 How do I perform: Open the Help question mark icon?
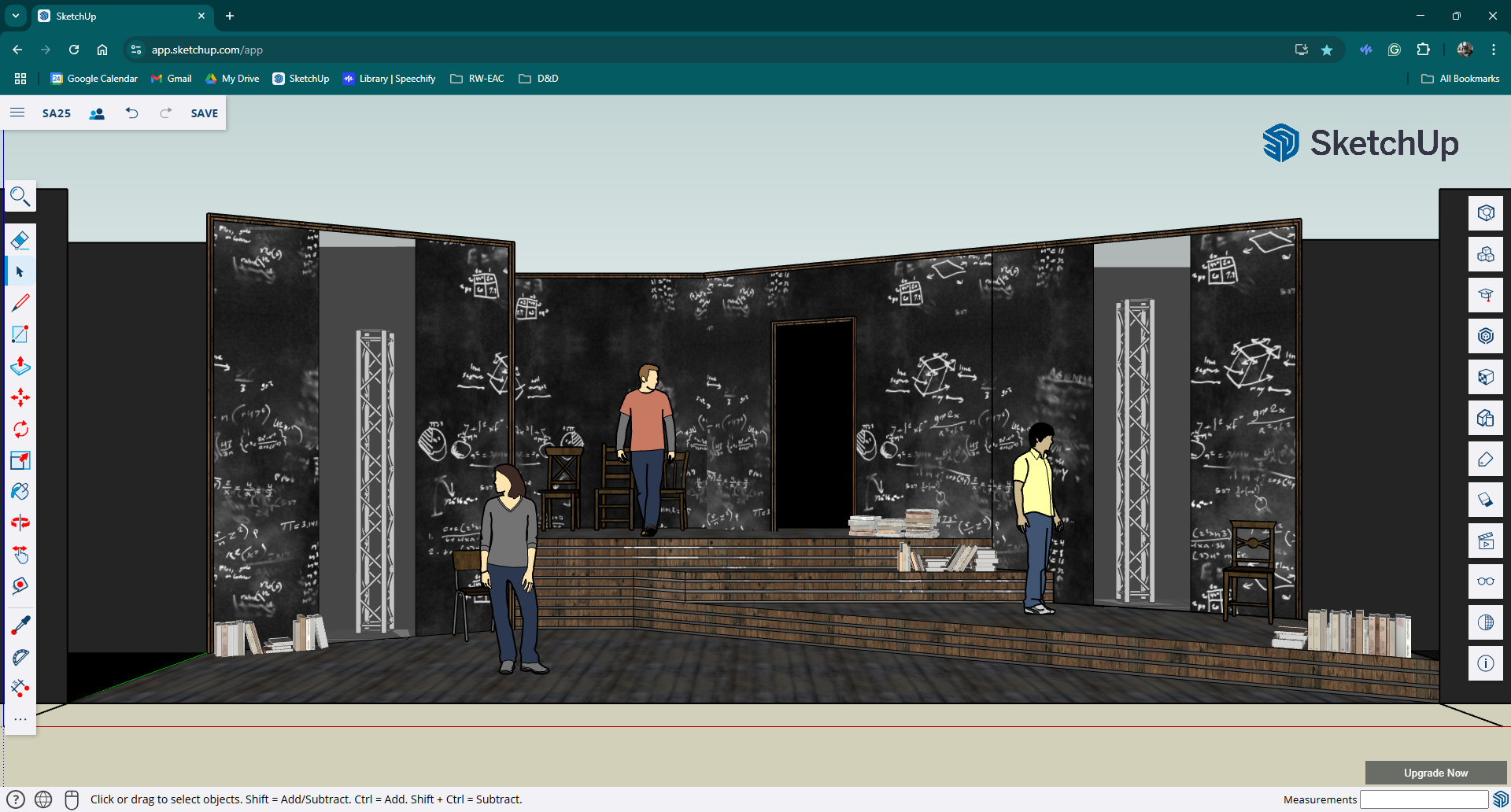click(x=16, y=799)
